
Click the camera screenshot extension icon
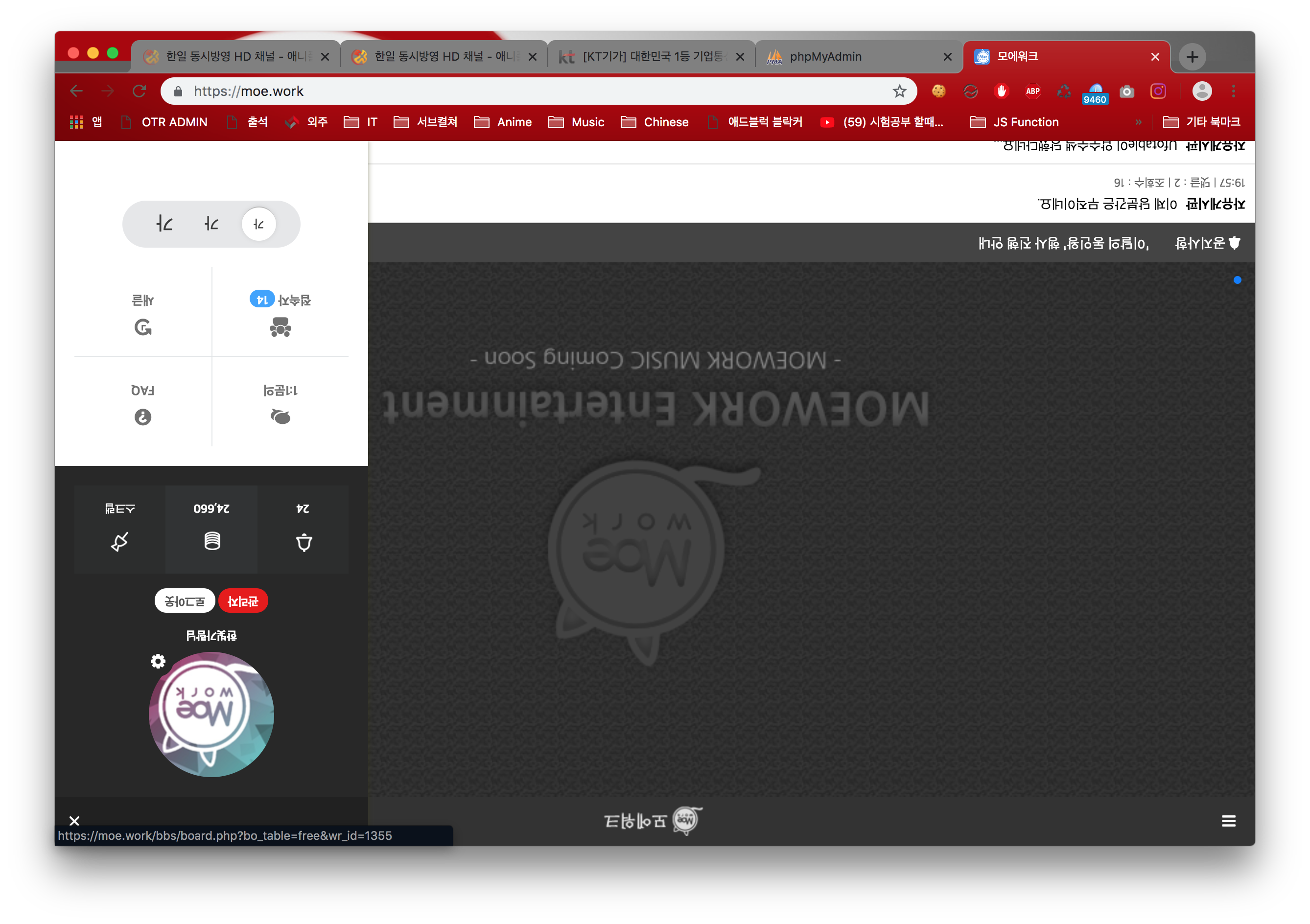pos(1127,91)
